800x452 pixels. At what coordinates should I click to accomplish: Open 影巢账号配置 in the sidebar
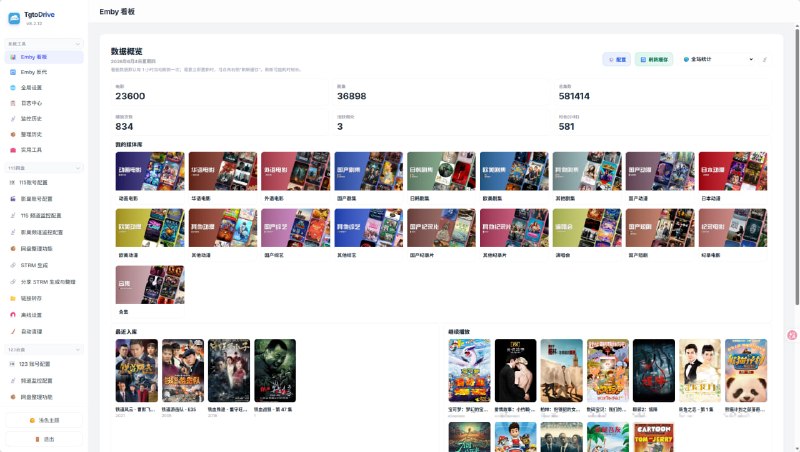coord(44,199)
